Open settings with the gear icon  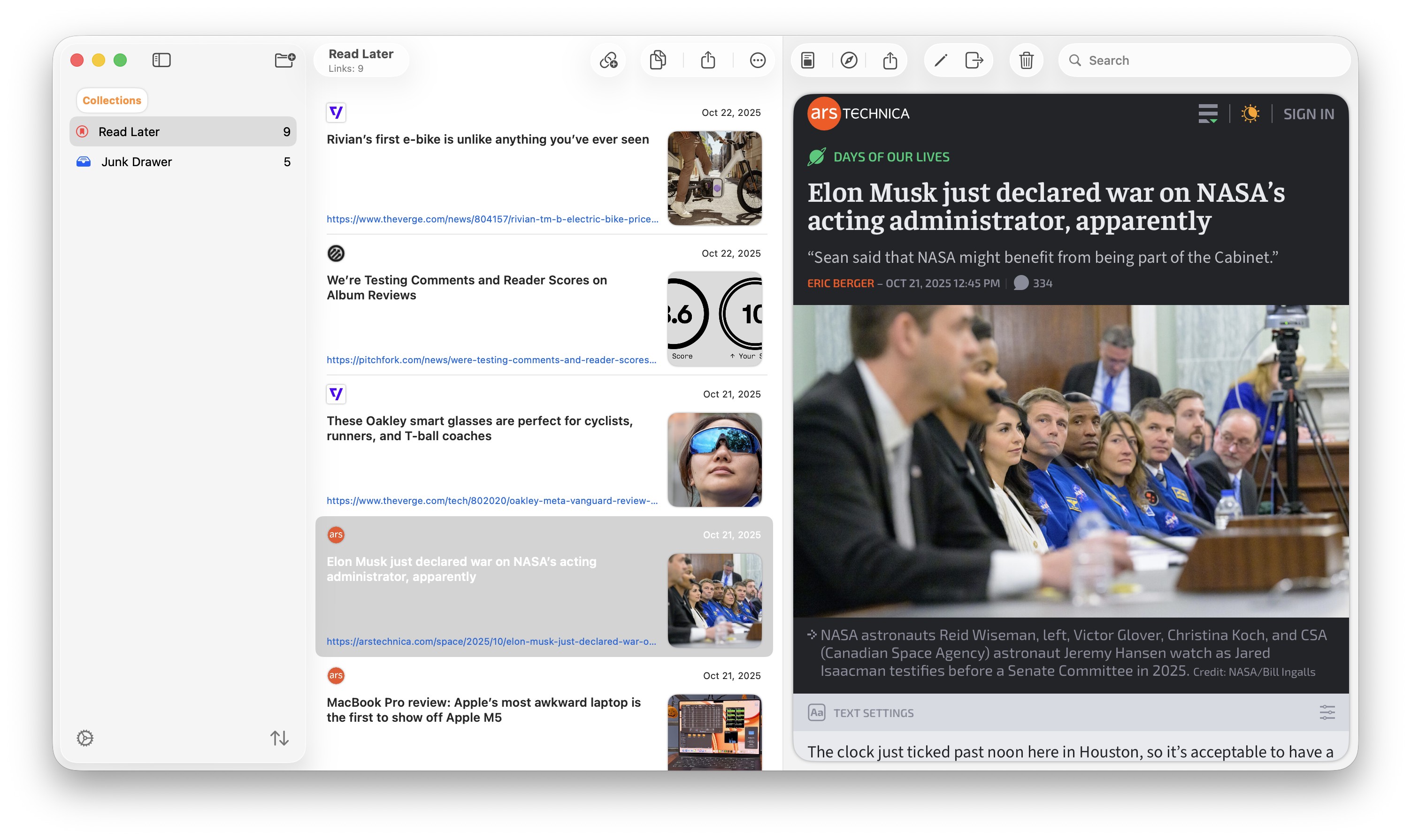(85, 738)
